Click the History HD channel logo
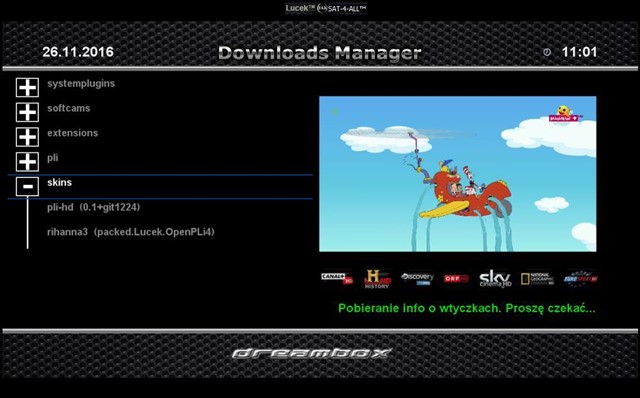 tap(377, 279)
